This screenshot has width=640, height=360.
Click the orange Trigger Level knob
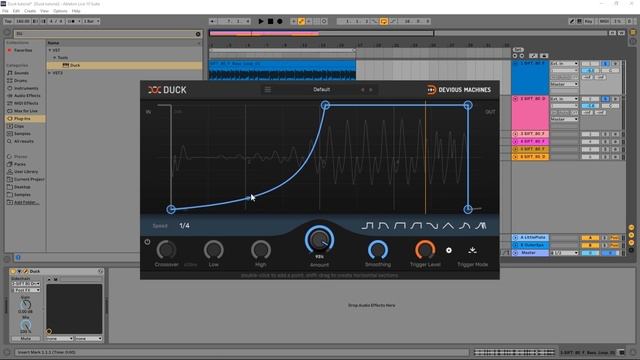click(x=425, y=250)
